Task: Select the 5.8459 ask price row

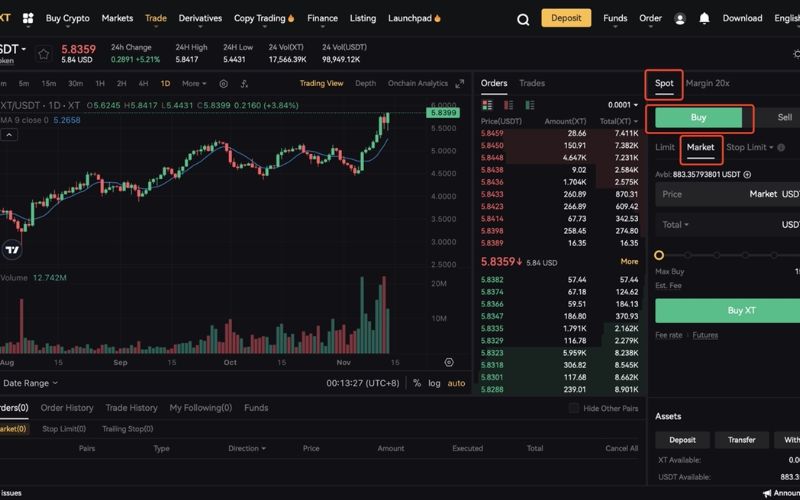Action: [560, 134]
